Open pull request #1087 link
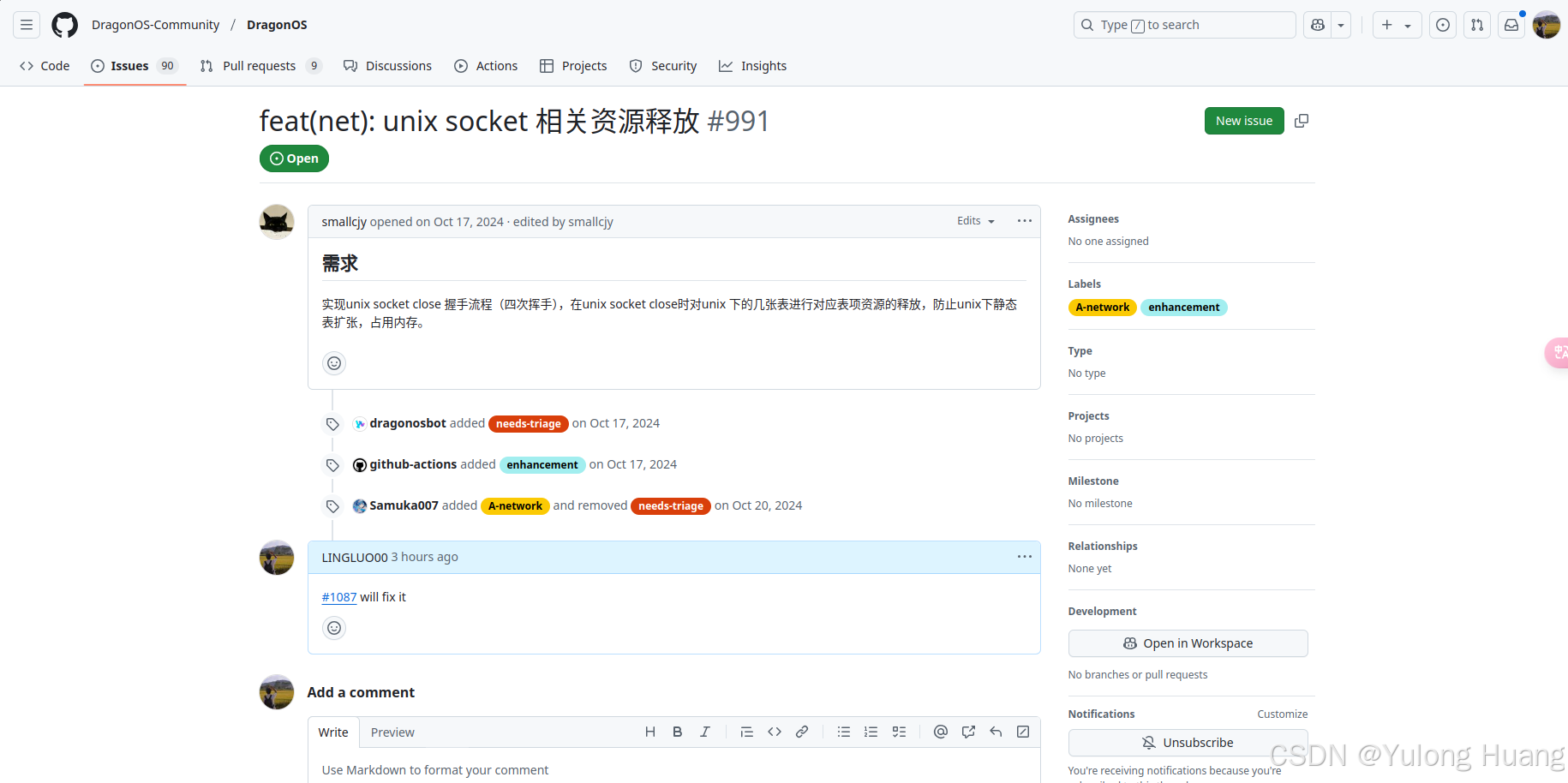This screenshot has width=1568, height=783. click(338, 597)
